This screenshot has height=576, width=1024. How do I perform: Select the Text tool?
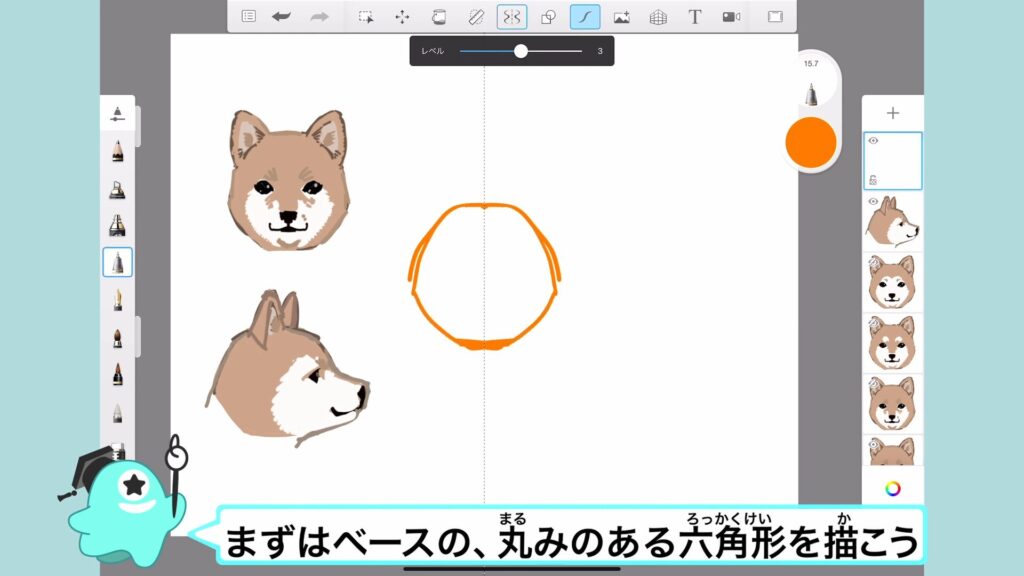coord(695,16)
